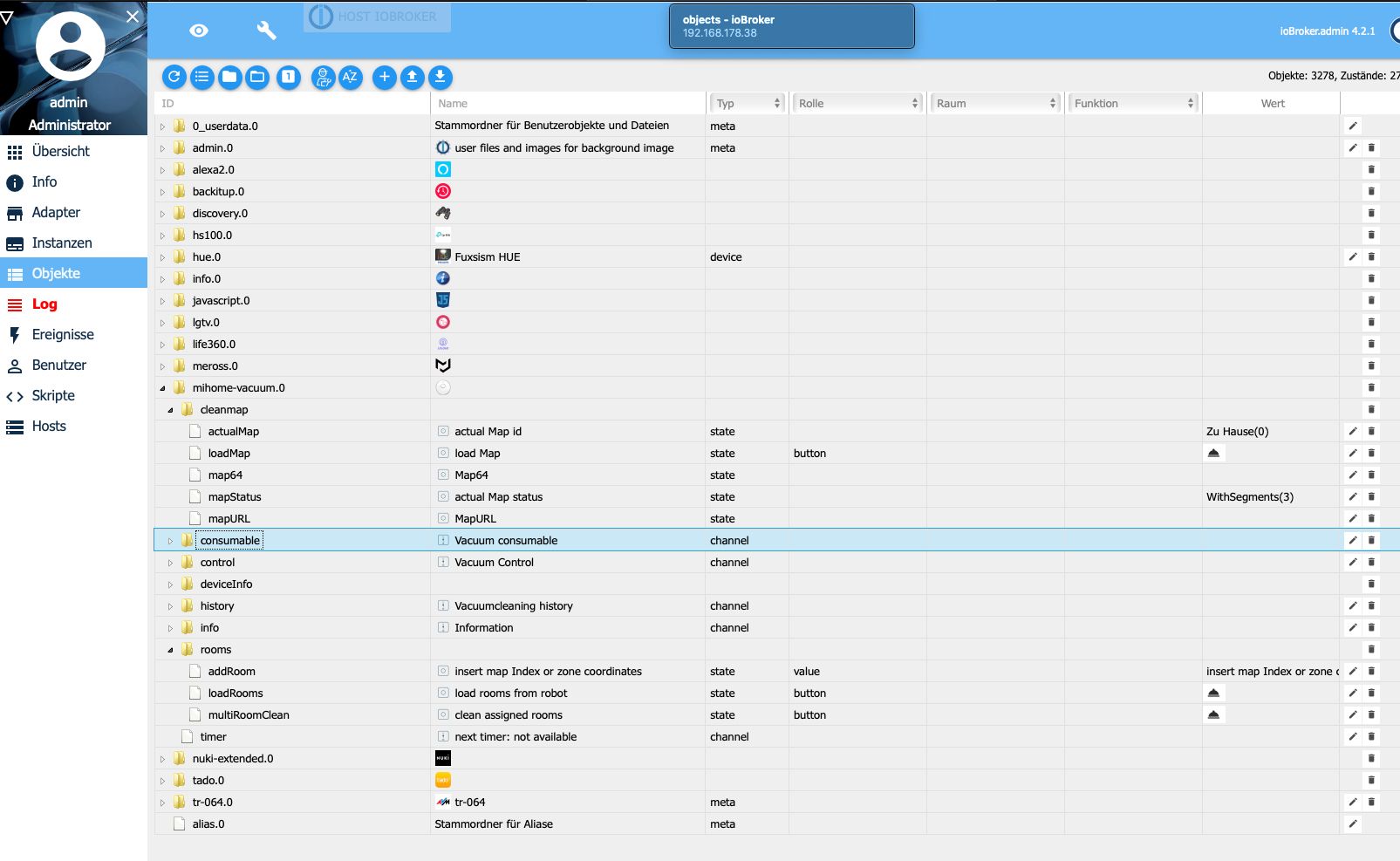Image resolution: width=1400 pixels, height=861 pixels.
Task: Delete the tado.0 object
Action: tap(1371, 780)
